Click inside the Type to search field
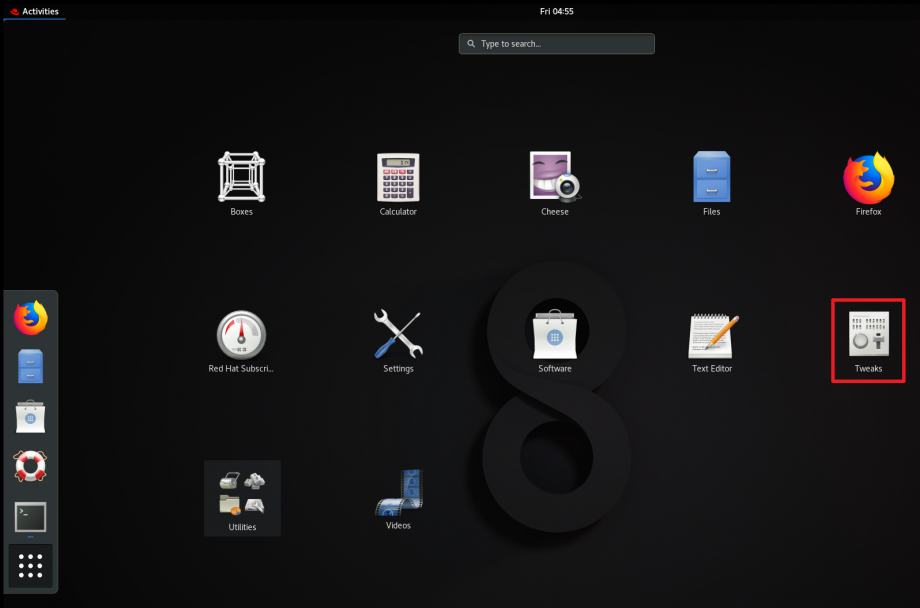 [556, 43]
